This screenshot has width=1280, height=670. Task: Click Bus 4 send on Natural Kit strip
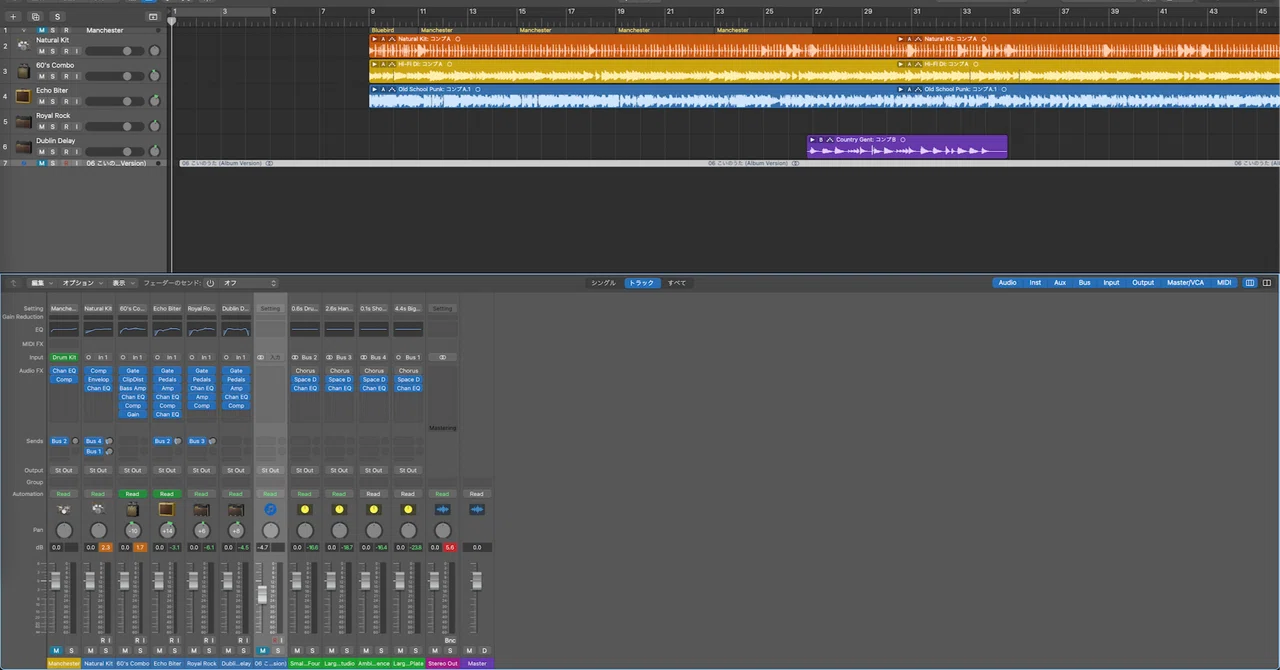pyautogui.click(x=93, y=441)
